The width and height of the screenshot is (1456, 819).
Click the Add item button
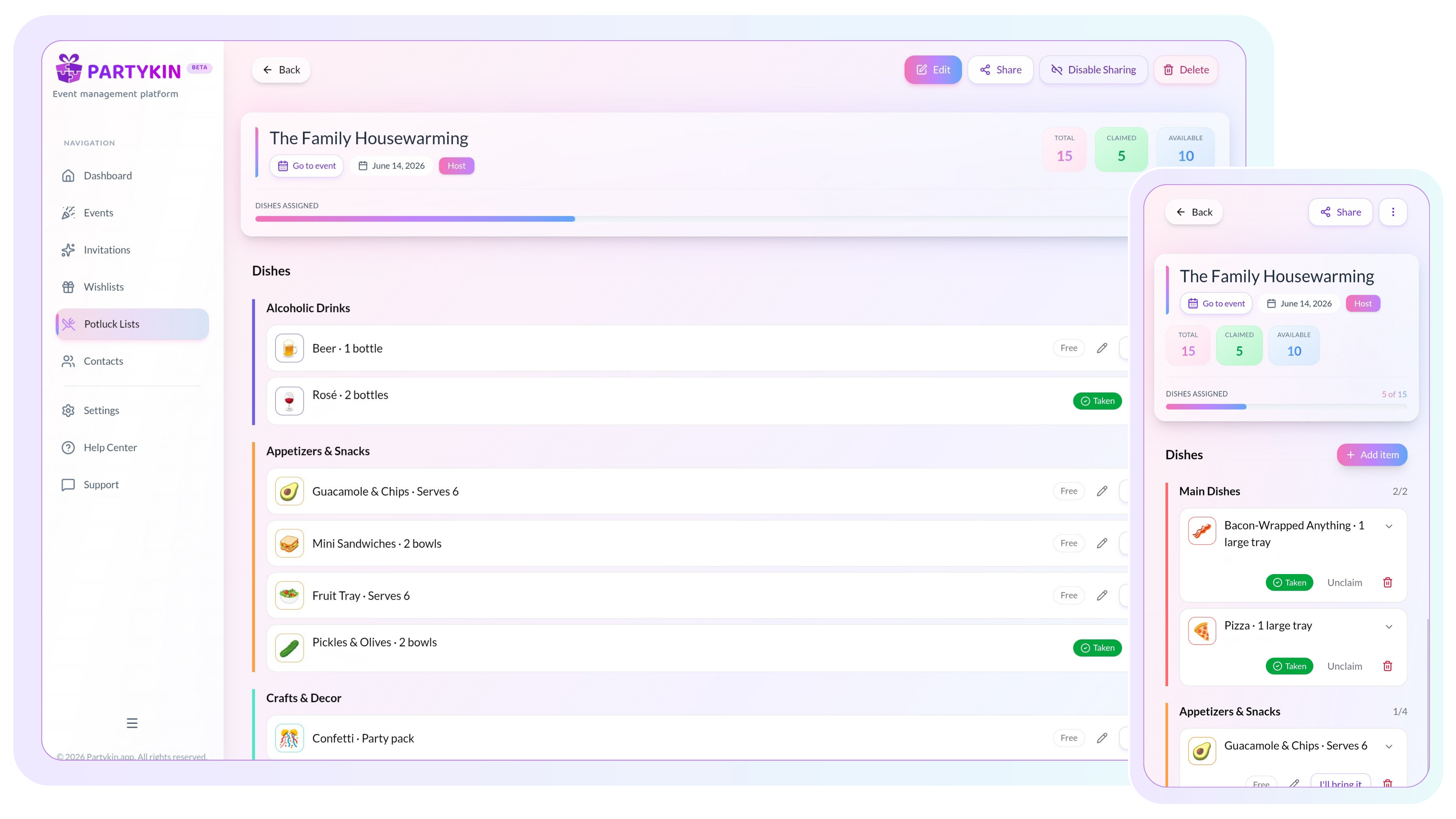point(1372,455)
